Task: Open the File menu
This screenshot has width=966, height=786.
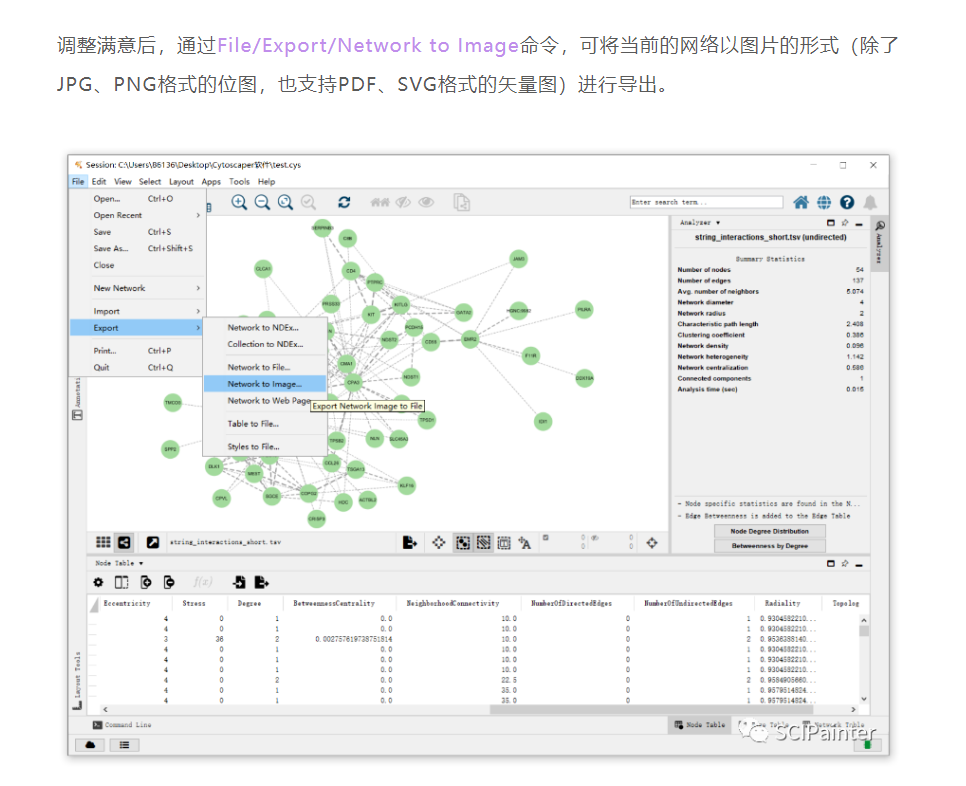Action: click(78, 182)
